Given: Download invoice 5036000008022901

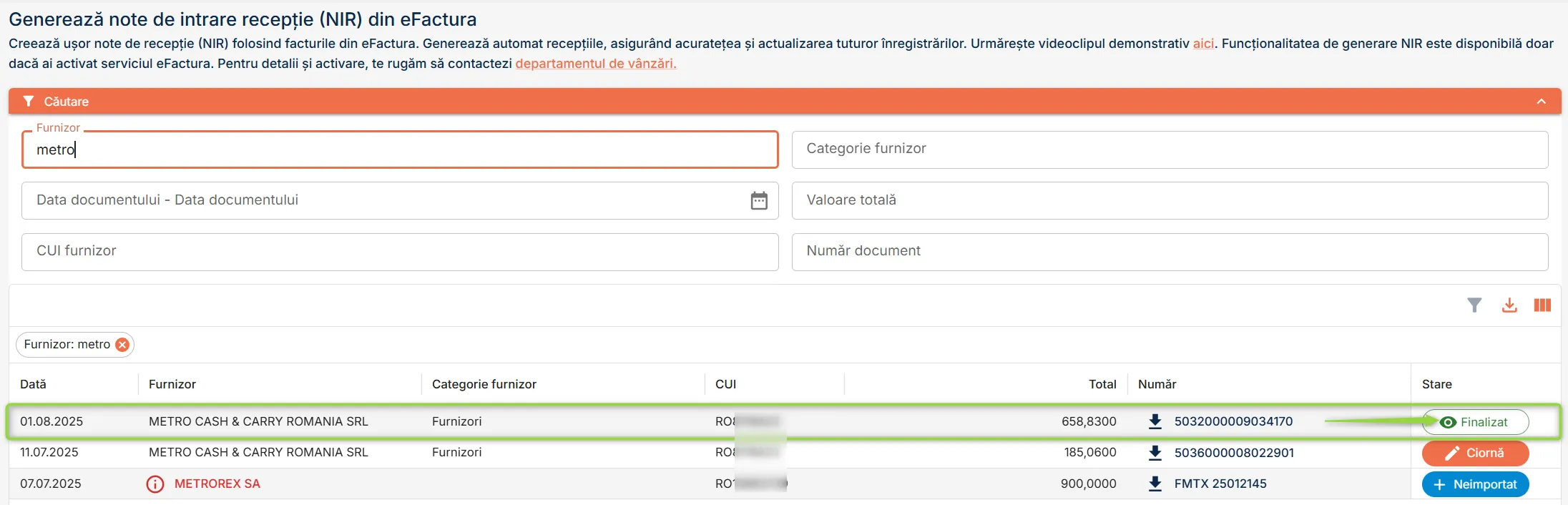Looking at the screenshot, I should tap(1155, 453).
